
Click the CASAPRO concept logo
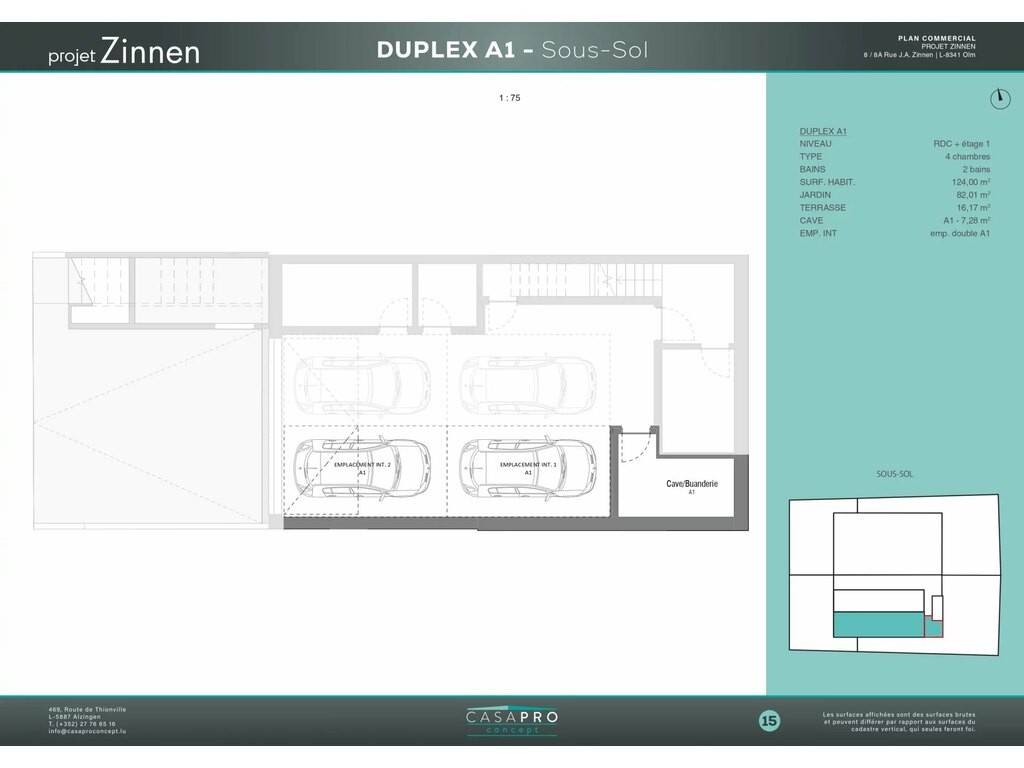[512, 721]
